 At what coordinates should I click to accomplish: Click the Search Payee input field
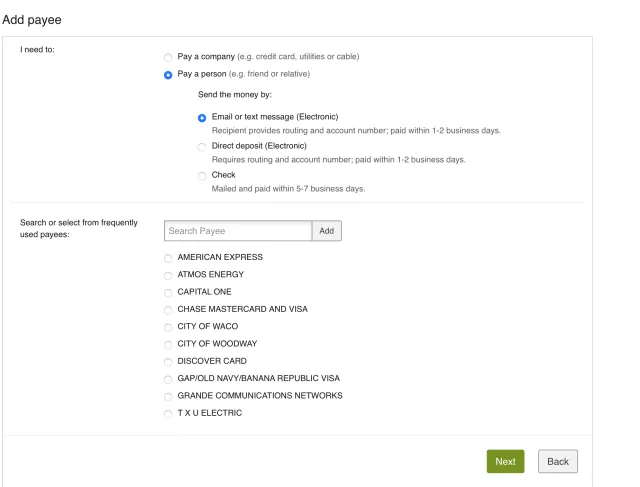[238, 231]
